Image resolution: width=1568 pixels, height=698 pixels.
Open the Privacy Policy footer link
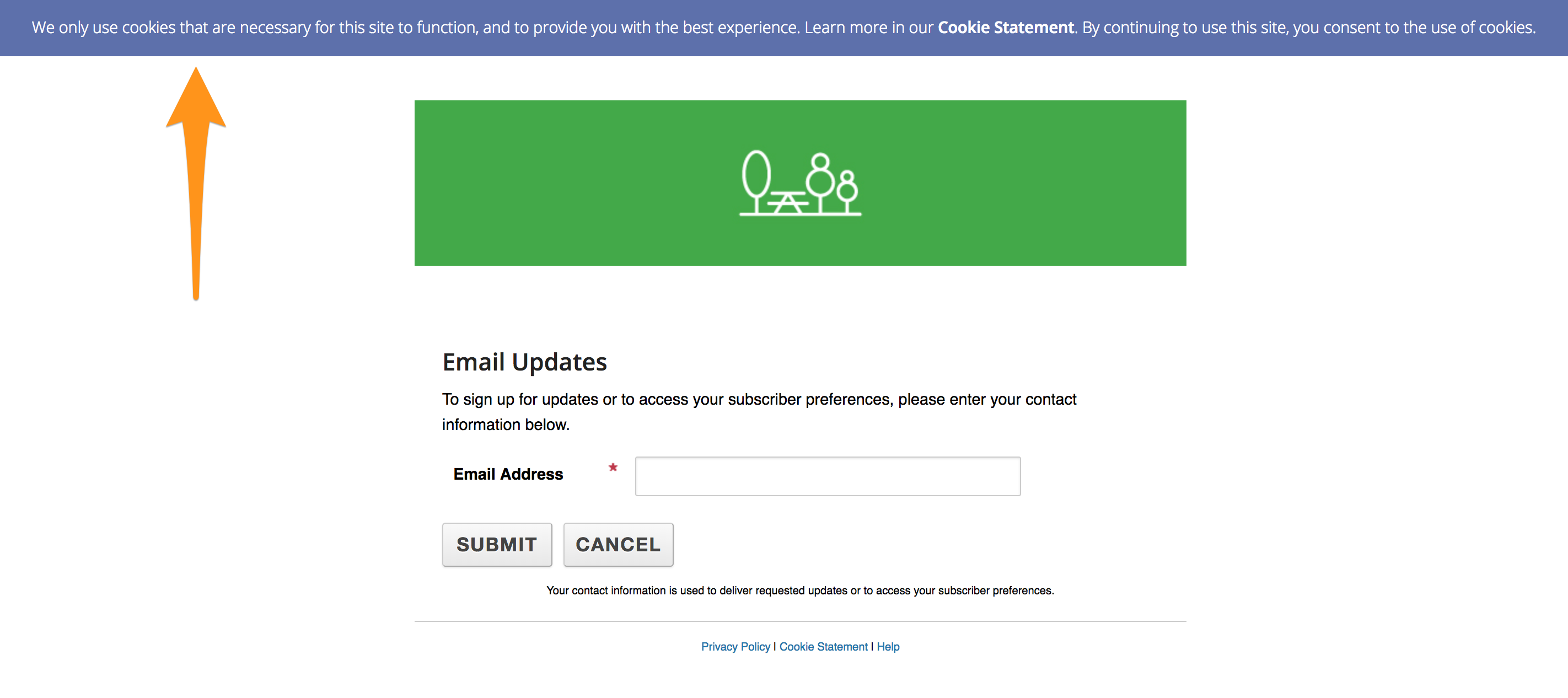pyautogui.click(x=735, y=646)
